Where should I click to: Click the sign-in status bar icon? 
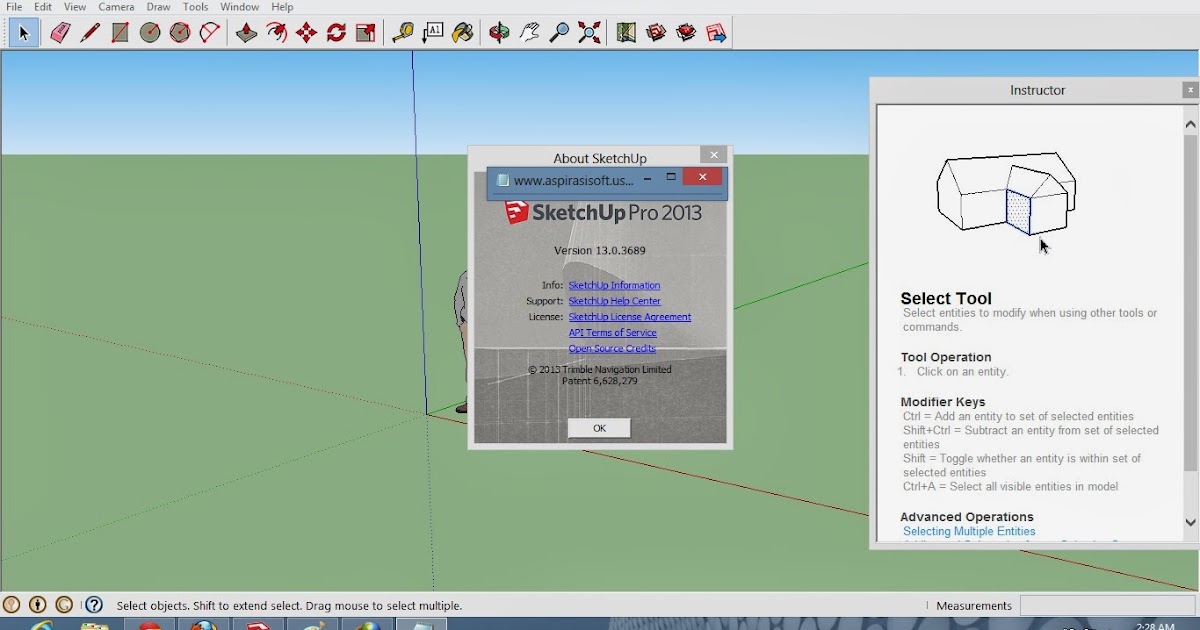coord(64,605)
